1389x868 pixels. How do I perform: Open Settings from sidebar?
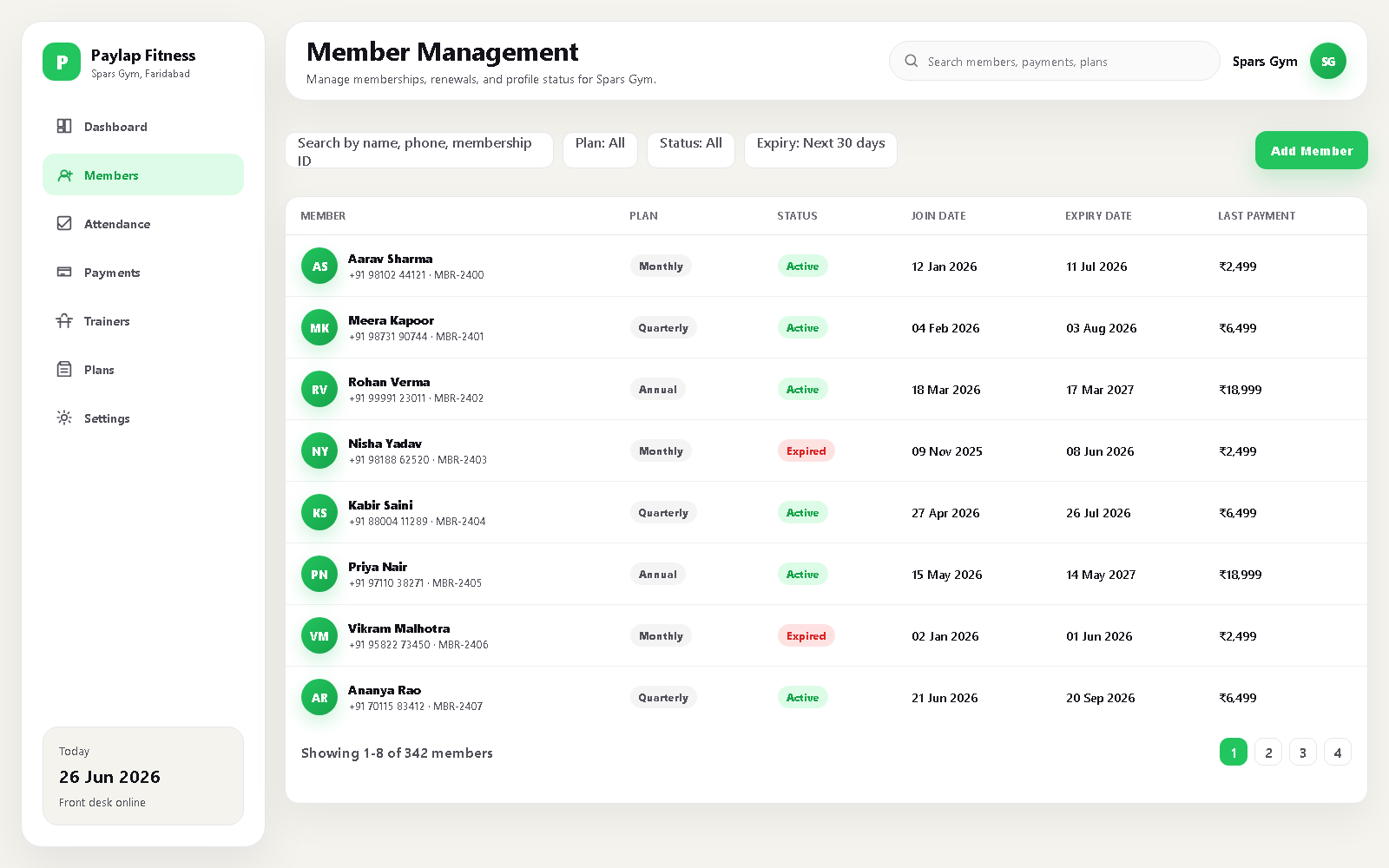143,418
